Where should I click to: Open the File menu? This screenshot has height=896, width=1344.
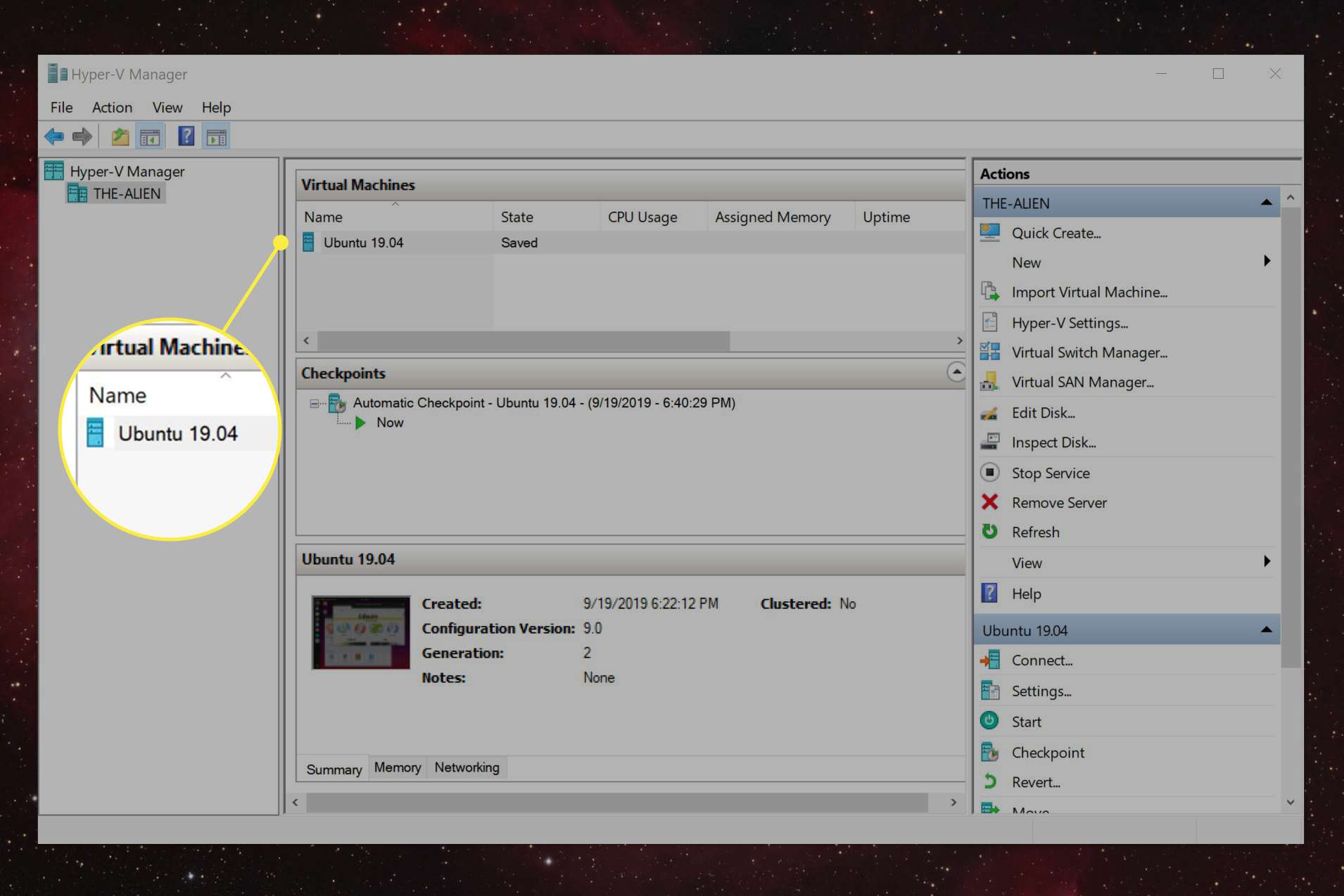pyautogui.click(x=61, y=108)
